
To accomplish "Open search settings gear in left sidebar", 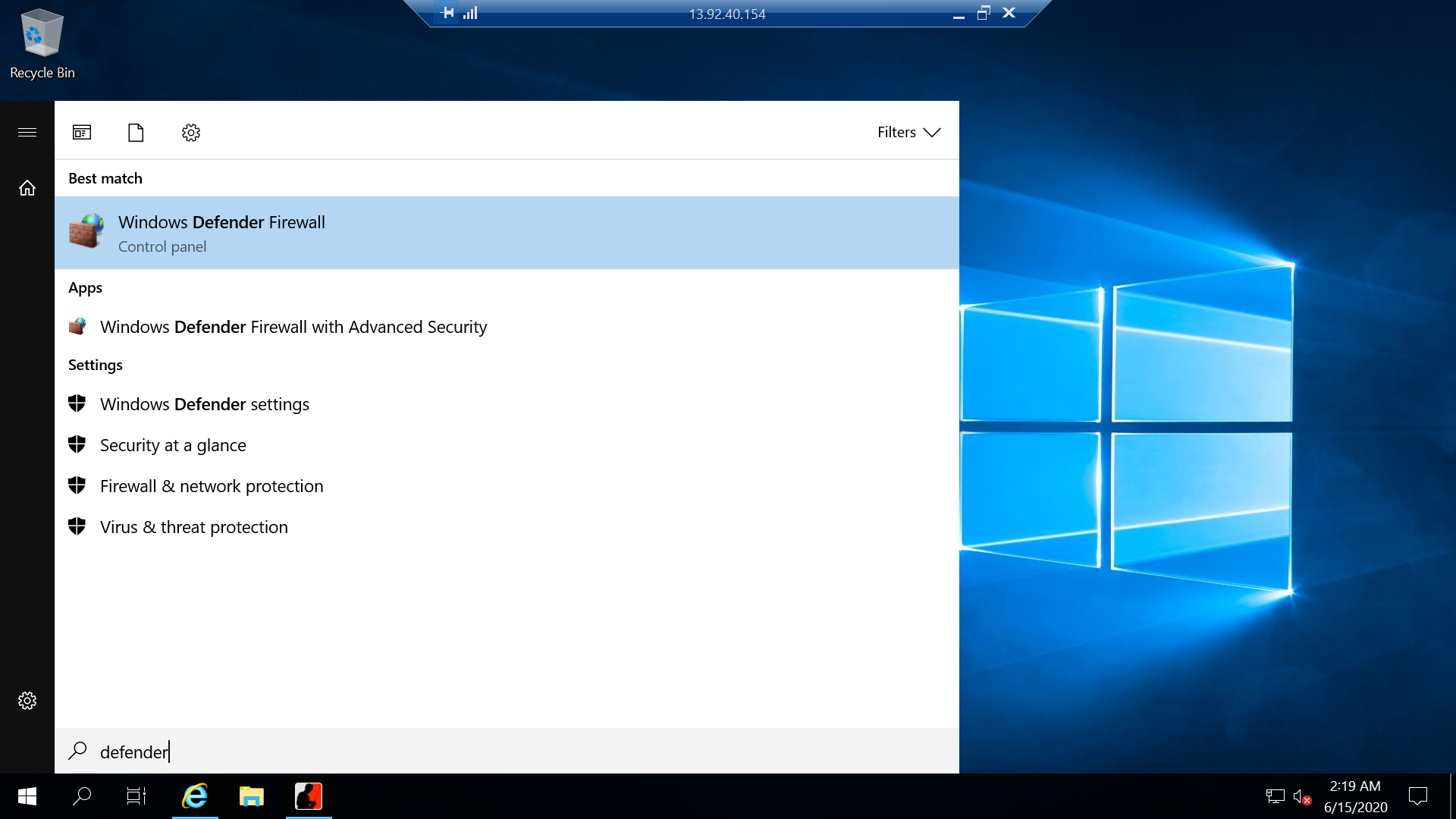I will coord(27,700).
